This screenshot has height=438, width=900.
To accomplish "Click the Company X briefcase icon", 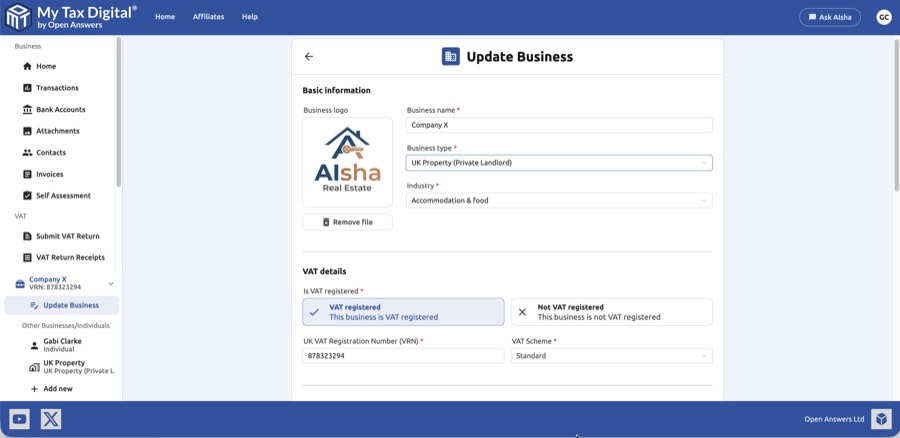I will [x=20, y=284].
